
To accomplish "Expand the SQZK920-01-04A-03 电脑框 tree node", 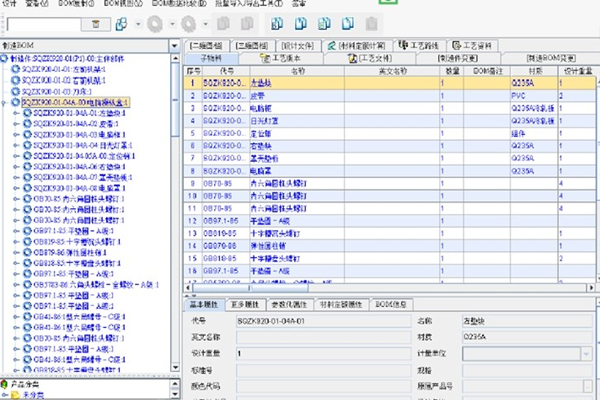I will tap(16, 135).
